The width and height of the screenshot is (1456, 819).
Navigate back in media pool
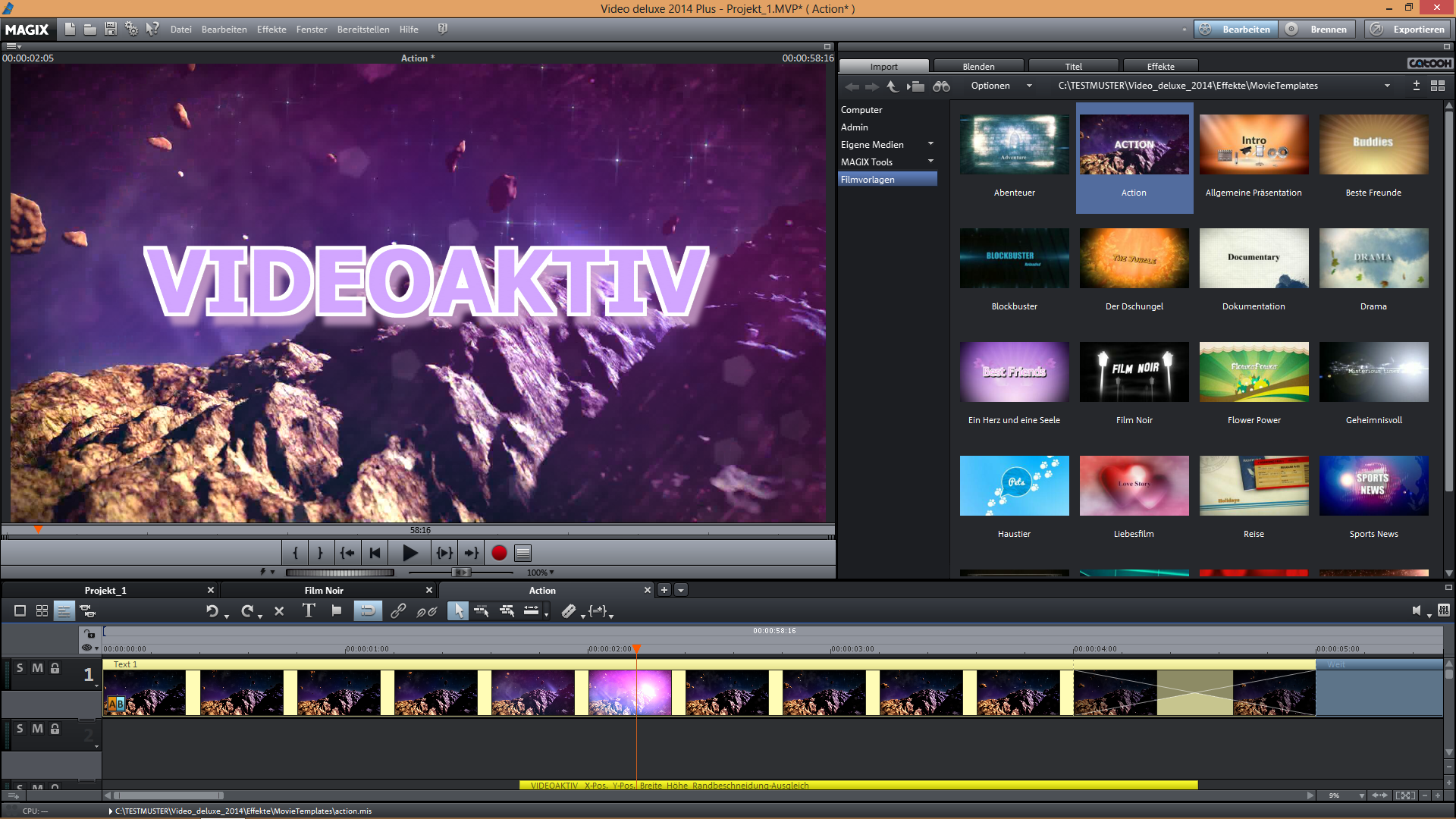point(852,86)
